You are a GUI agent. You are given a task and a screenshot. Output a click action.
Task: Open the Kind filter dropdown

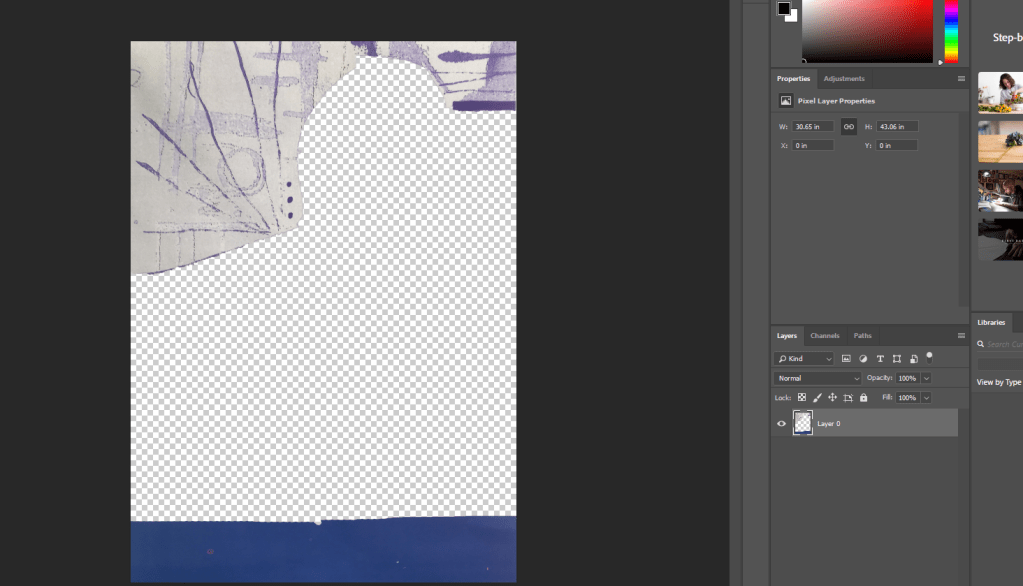(x=804, y=358)
